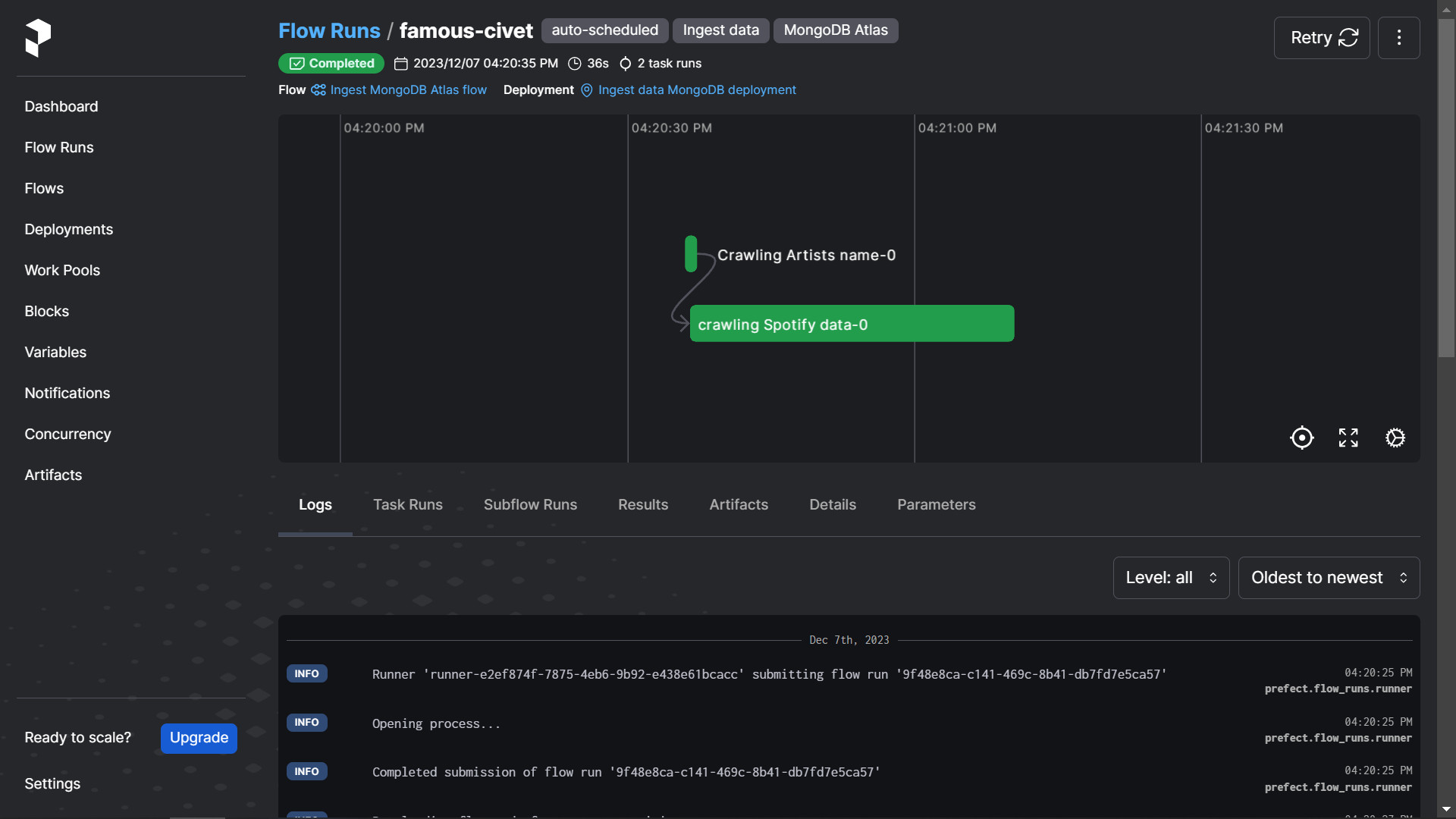Viewport: 1456px width, 819px height.
Task: Select the crawling Spotify data-0 task bar
Action: (x=851, y=324)
